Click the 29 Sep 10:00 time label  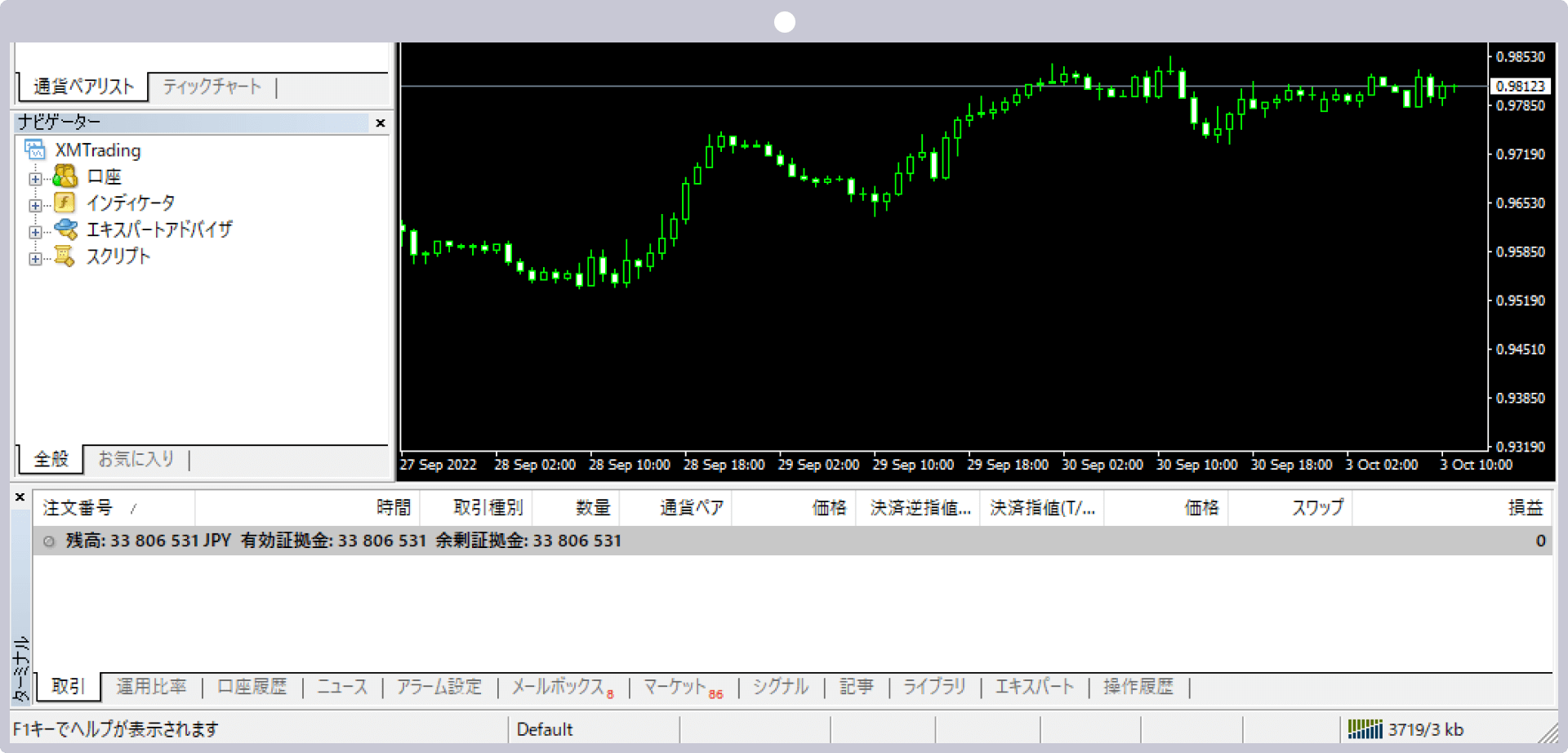click(913, 465)
